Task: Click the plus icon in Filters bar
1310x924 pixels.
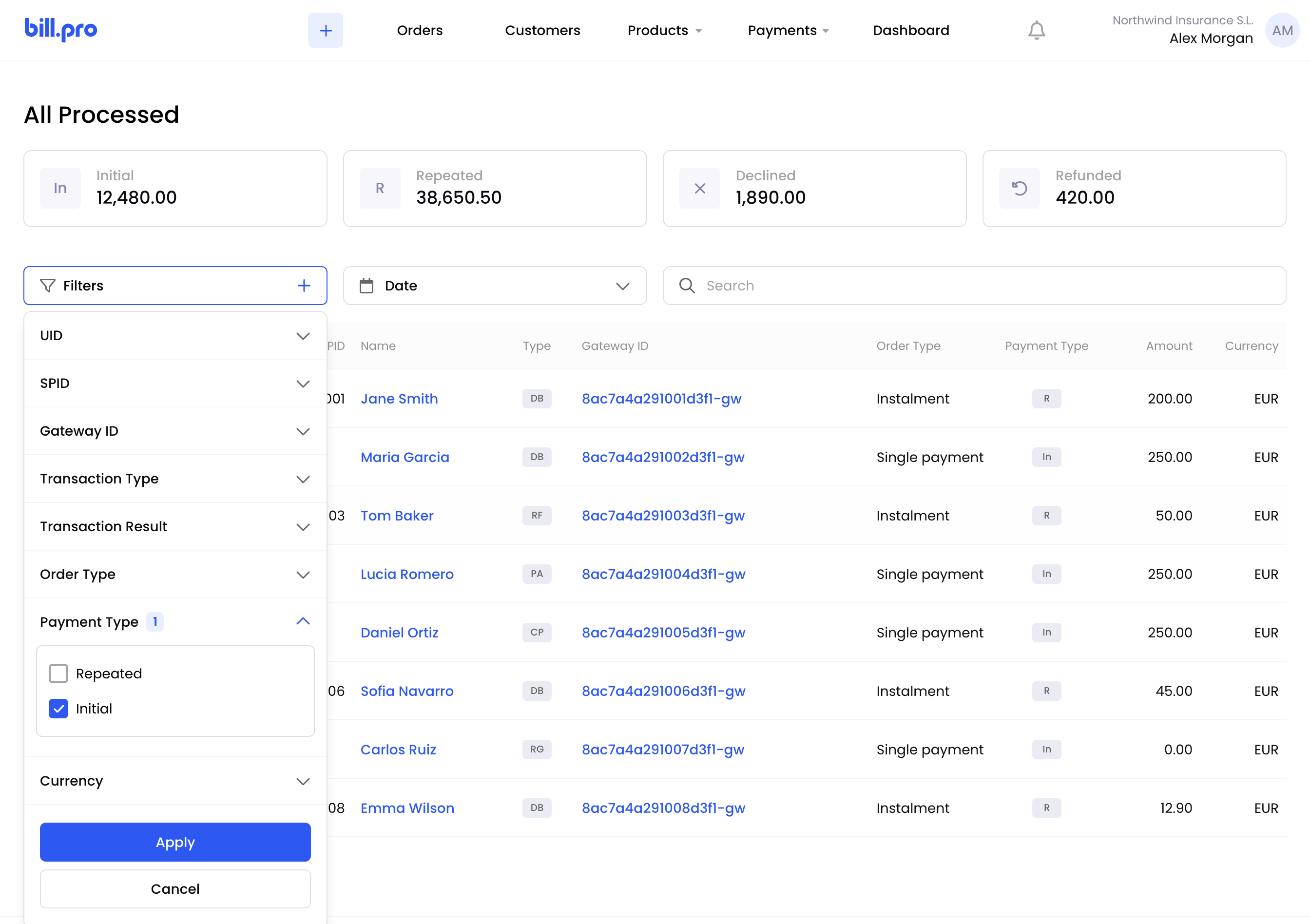Action: point(304,286)
